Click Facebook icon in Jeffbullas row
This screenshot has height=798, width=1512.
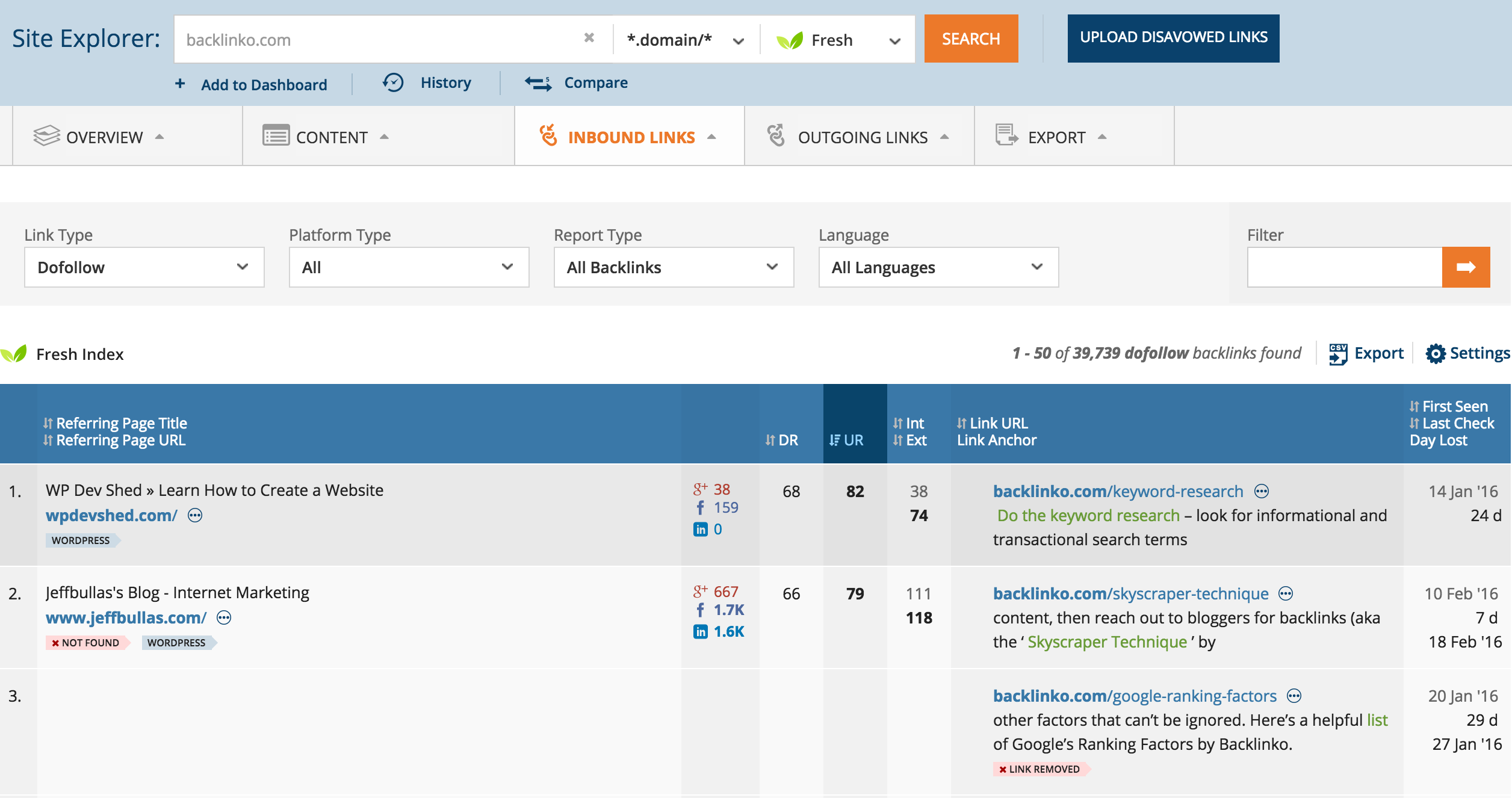[x=700, y=610]
